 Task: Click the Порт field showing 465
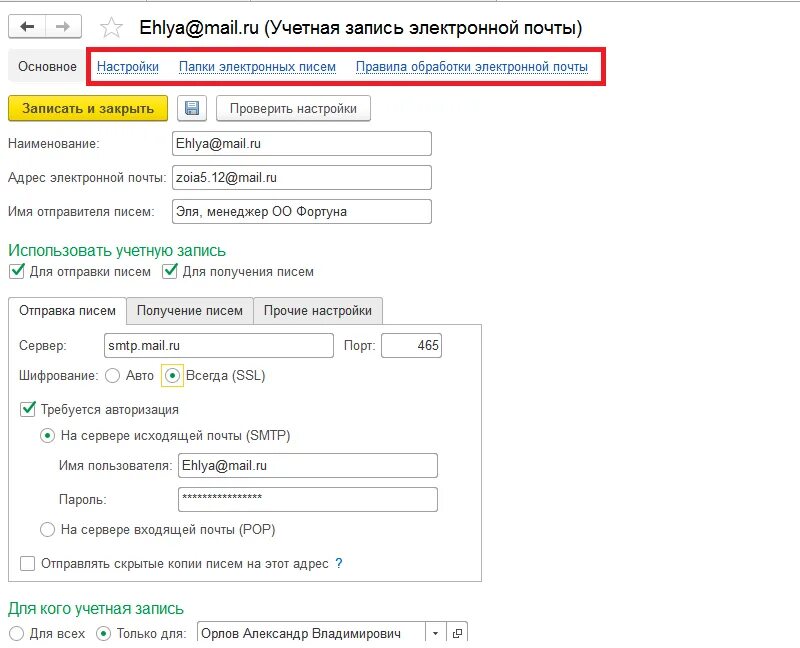pyautogui.click(x=411, y=345)
